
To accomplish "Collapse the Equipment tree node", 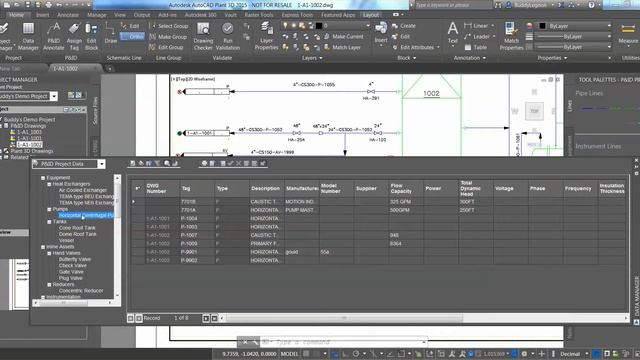I will click(43, 178).
